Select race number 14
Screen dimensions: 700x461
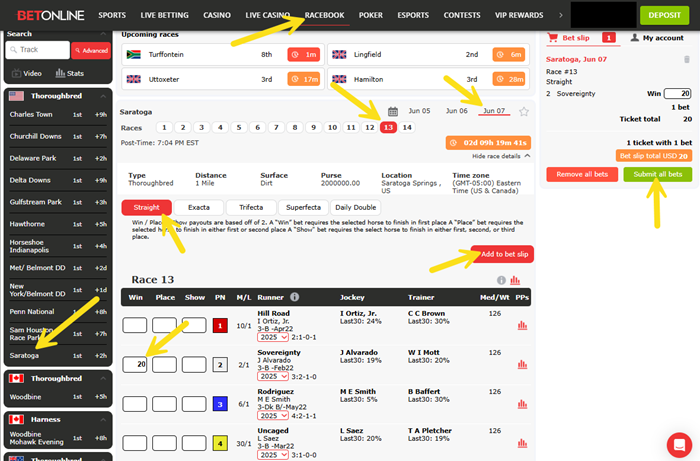pos(407,128)
